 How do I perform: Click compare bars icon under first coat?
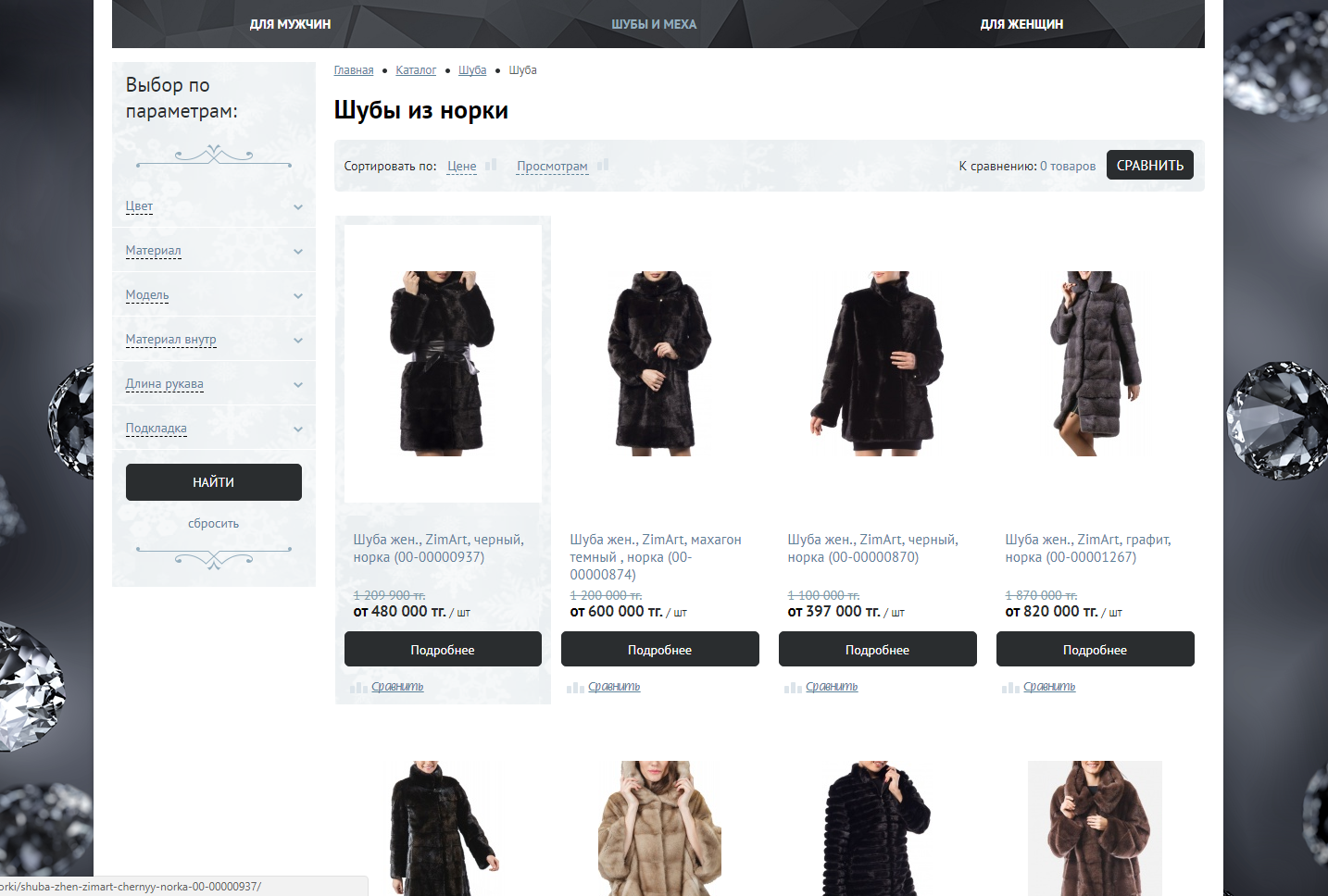point(358,688)
